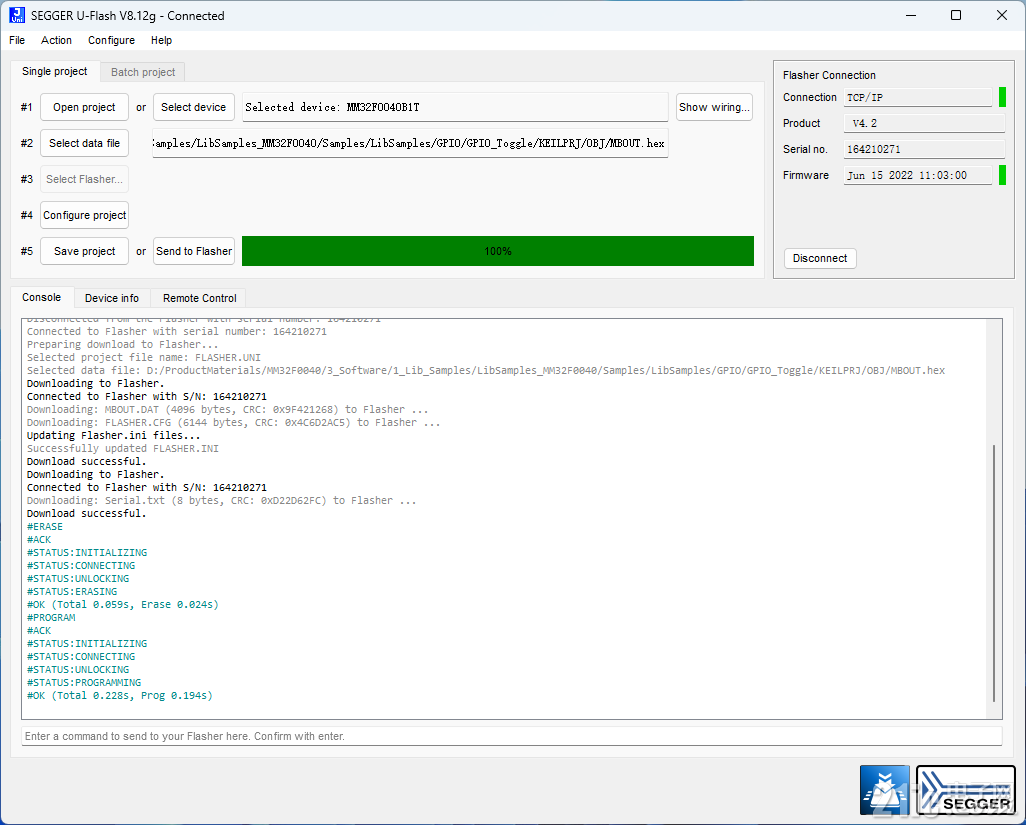Click the data file path field
The width and height of the screenshot is (1026, 825).
(410, 143)
